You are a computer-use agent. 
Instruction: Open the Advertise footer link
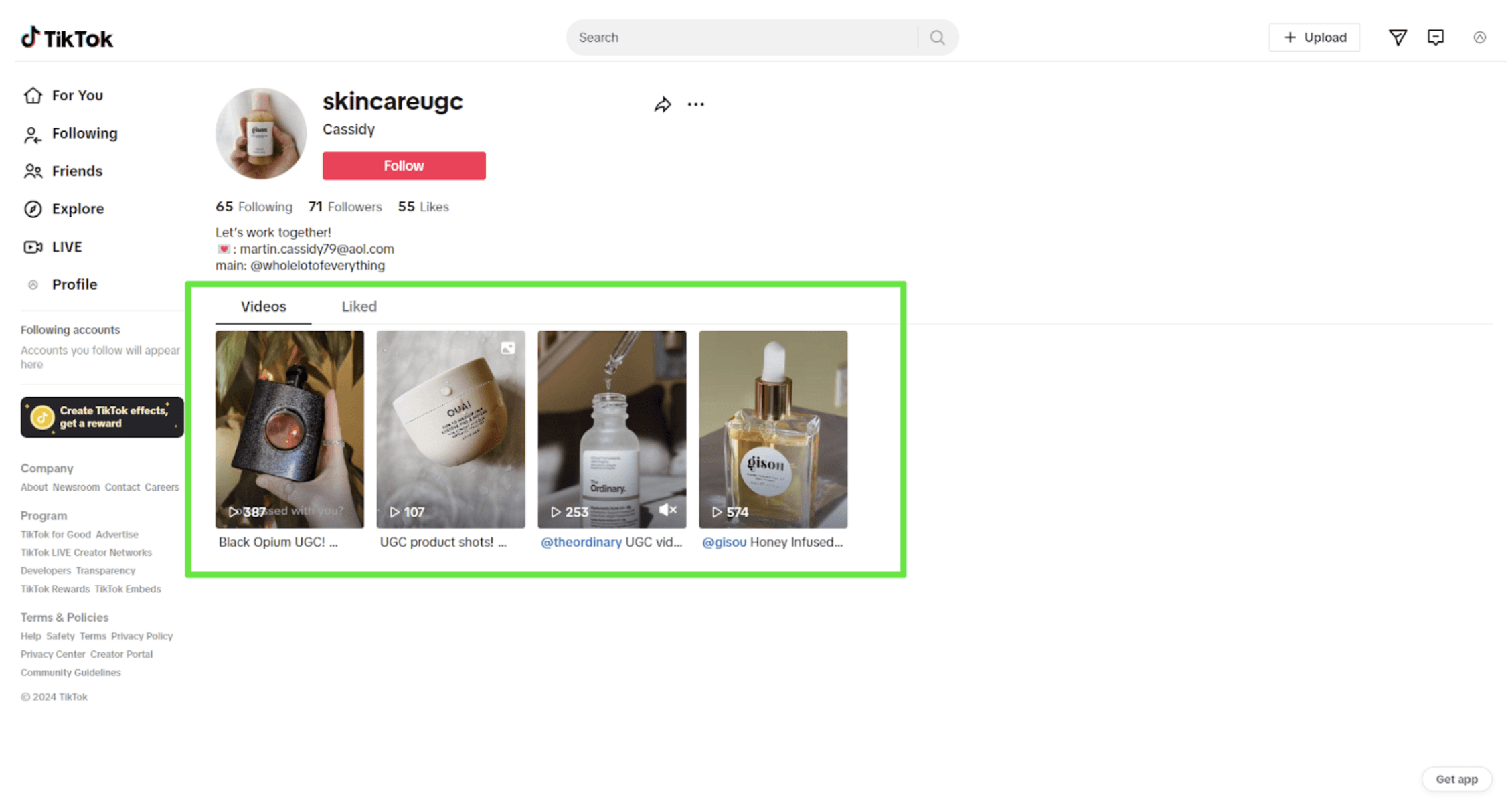pos(117,535)
